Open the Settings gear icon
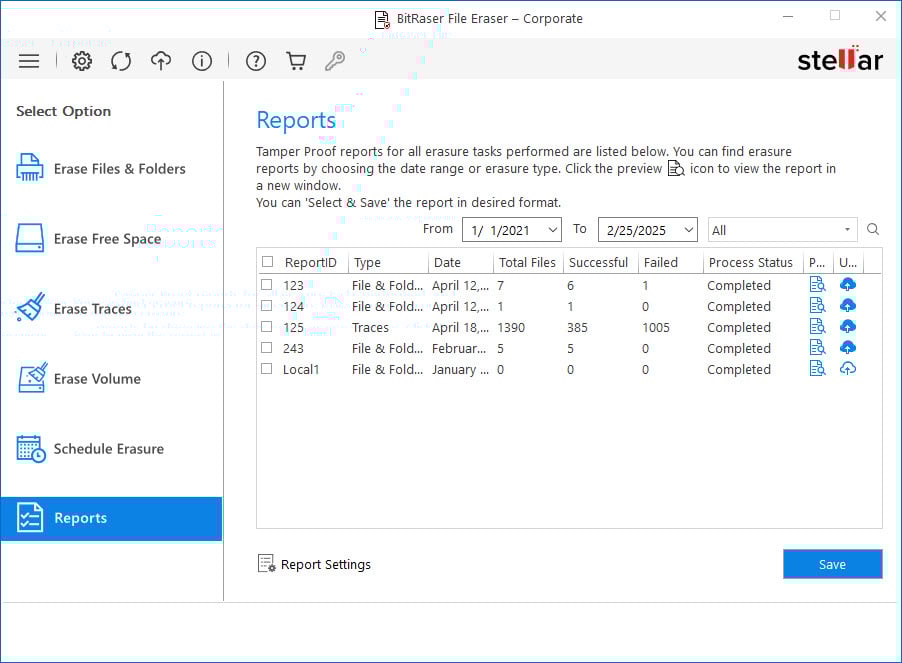This screenshot has width=902, height=663. [82, 61]
